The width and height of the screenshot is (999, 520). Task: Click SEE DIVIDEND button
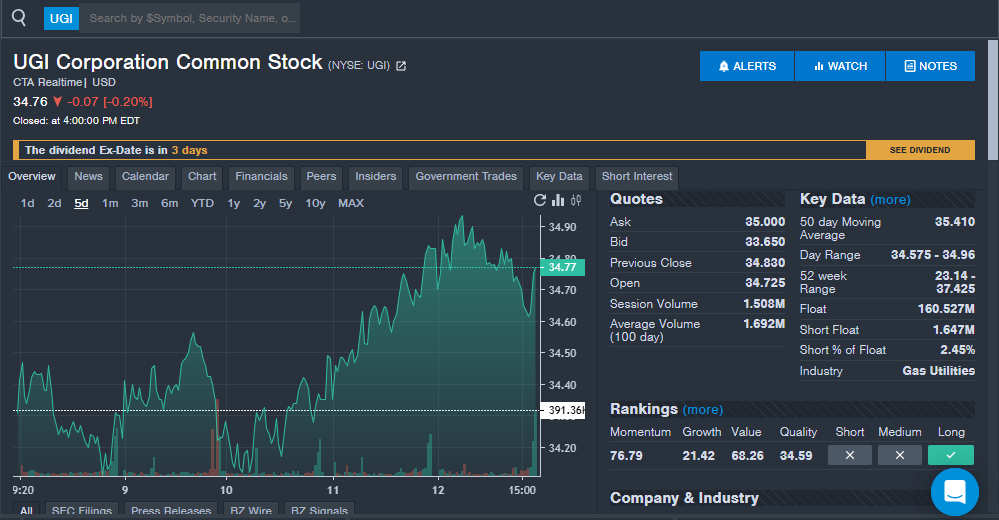[x=920, y=150]
